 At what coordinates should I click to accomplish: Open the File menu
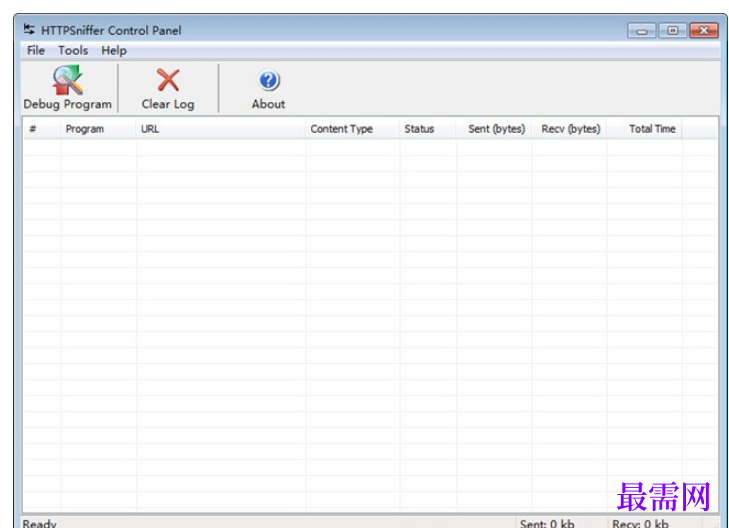36,50
